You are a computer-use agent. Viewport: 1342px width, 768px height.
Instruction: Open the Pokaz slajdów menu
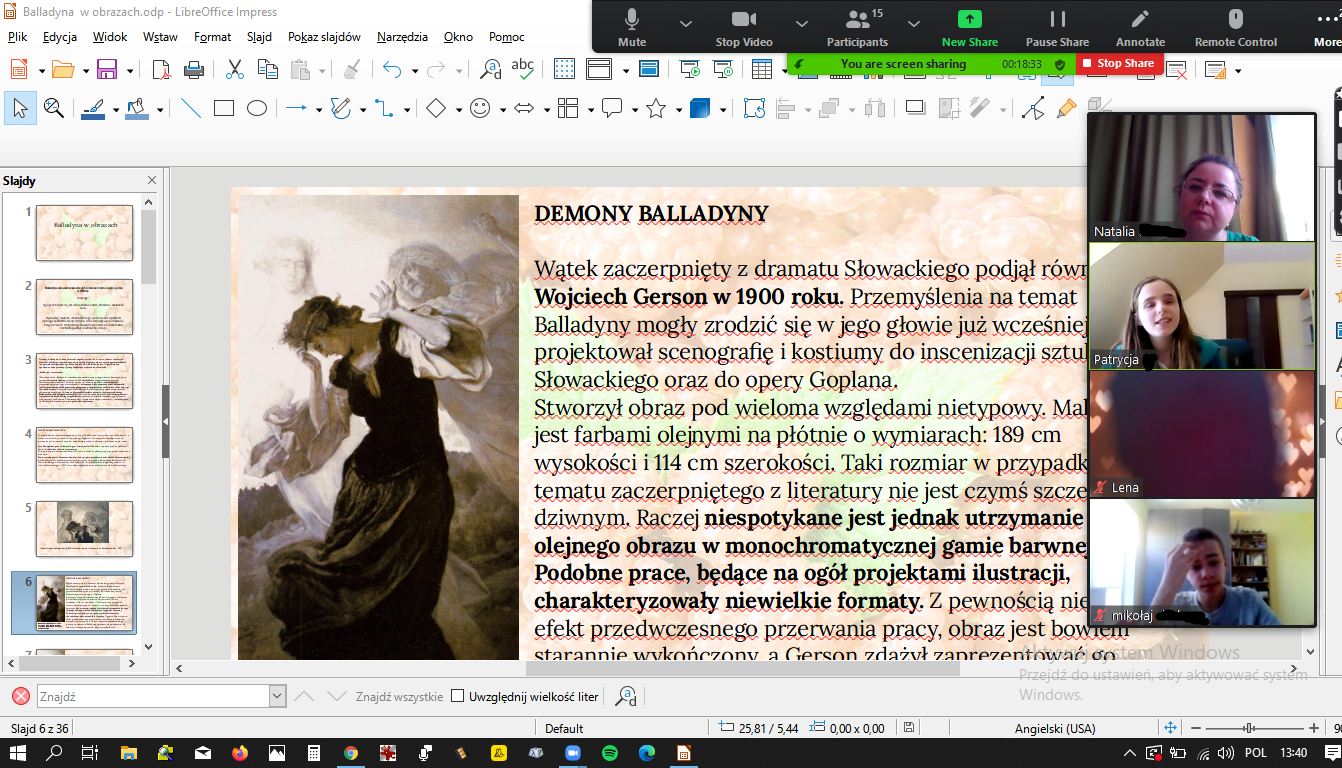(324, 37)
